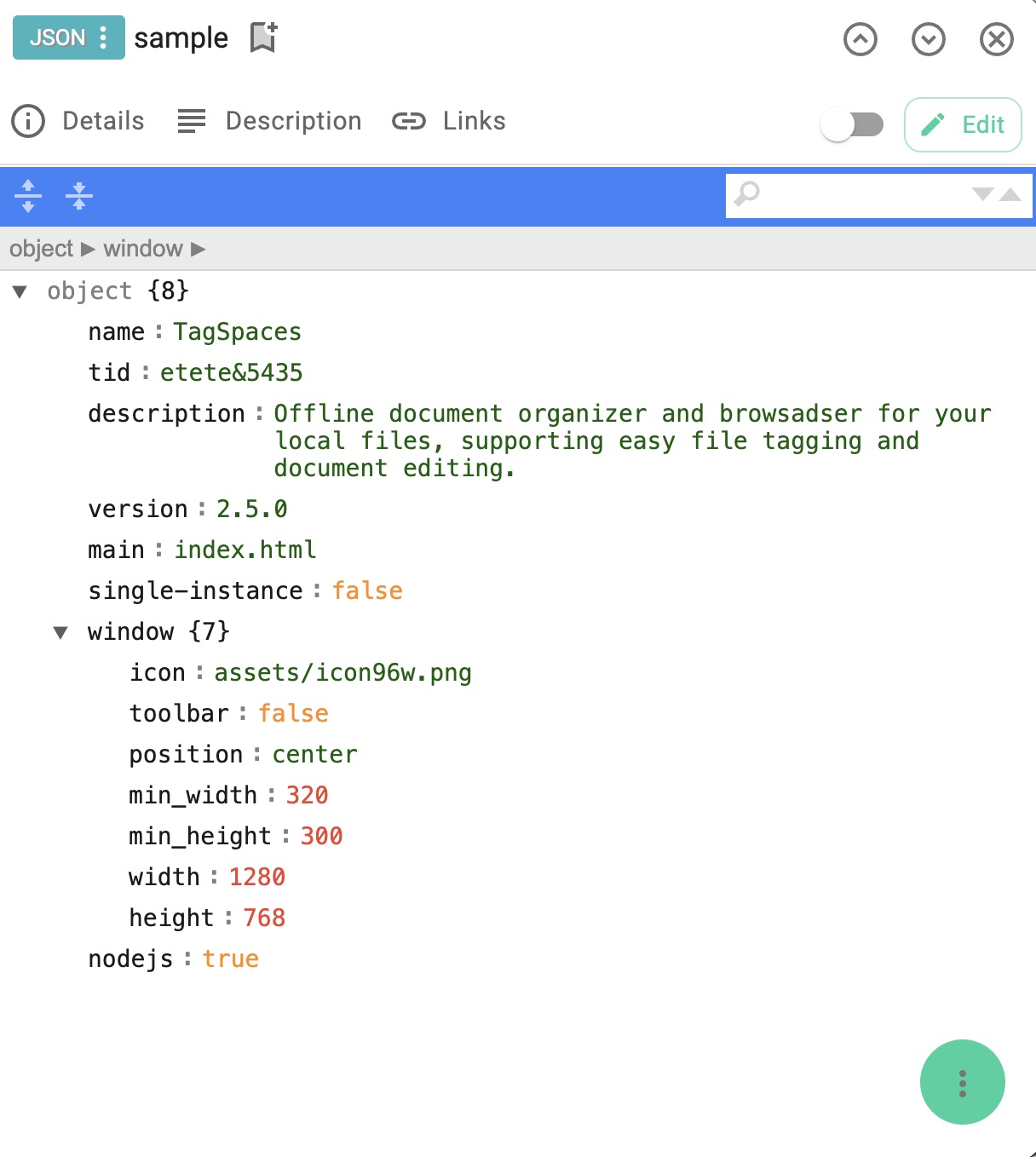Open the previous file chevron button
1036x1157 pixels.
[860, 39]
